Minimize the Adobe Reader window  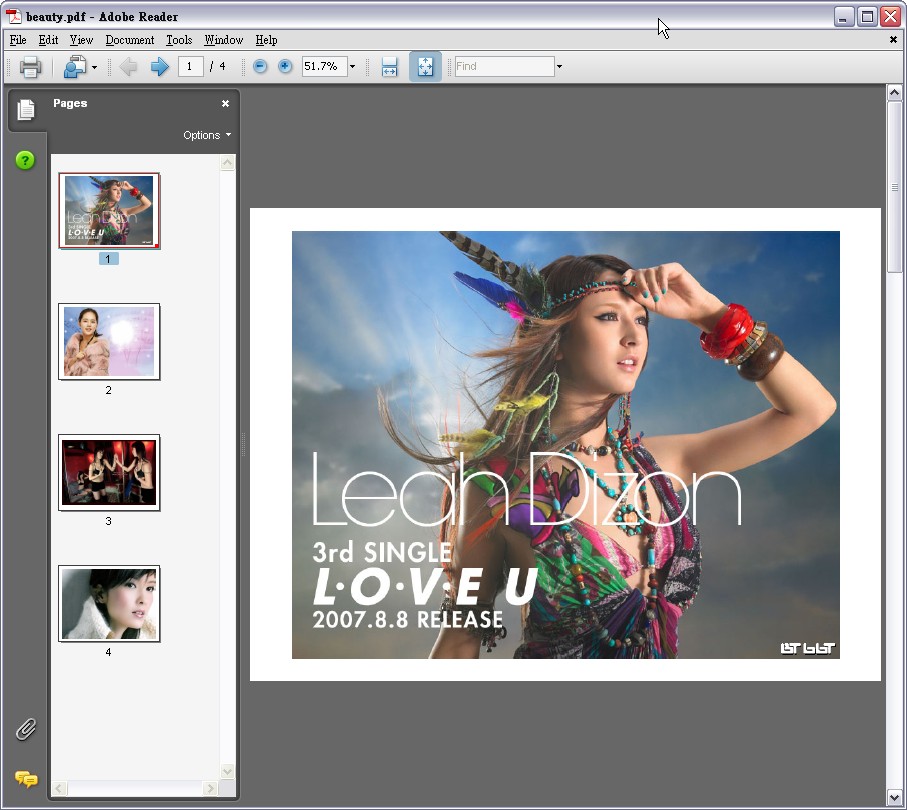tap(844, 17)
